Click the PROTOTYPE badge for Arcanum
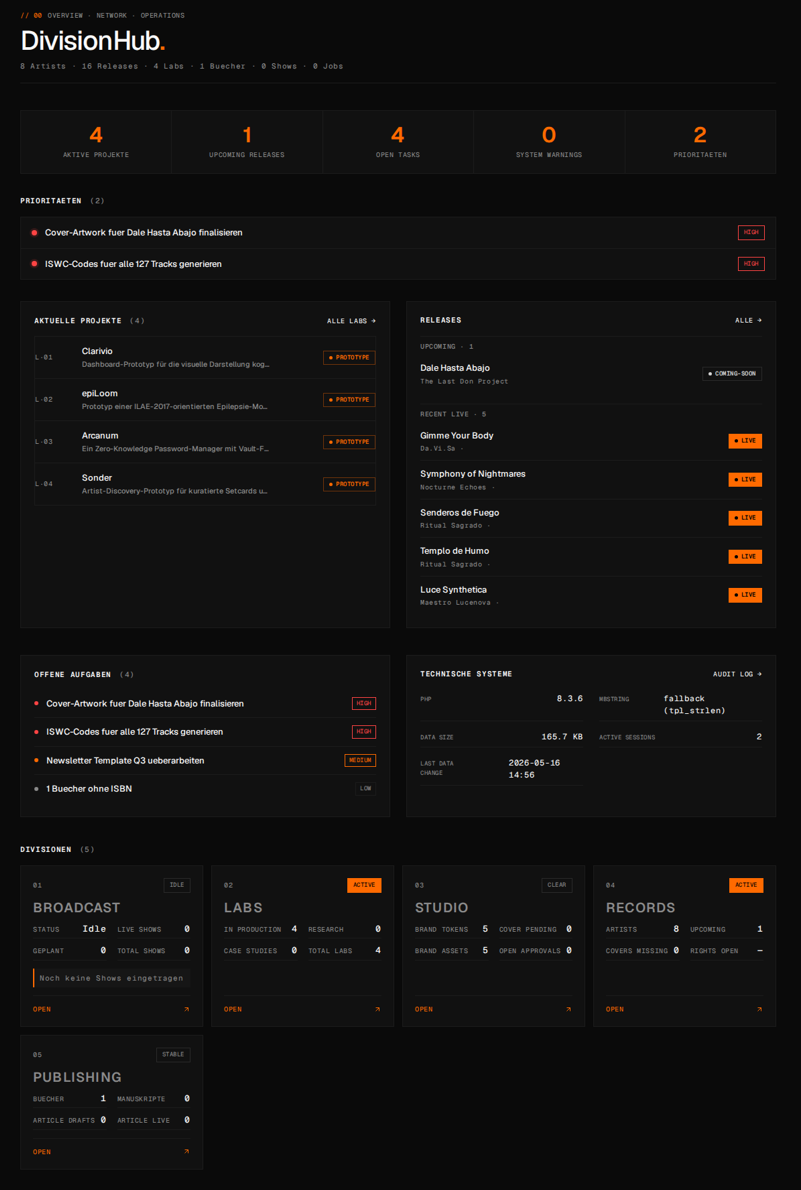 click(349, 442)
